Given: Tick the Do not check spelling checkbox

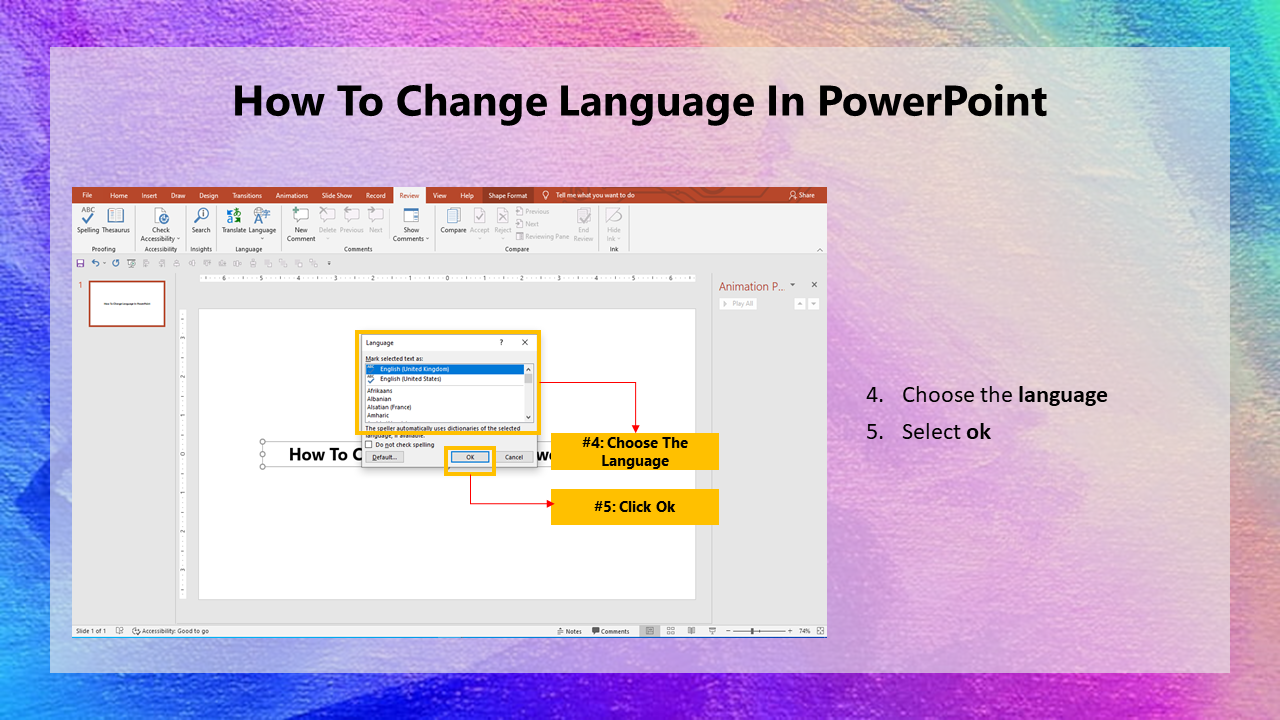Looking at the screenshot, I should (368, 445).
